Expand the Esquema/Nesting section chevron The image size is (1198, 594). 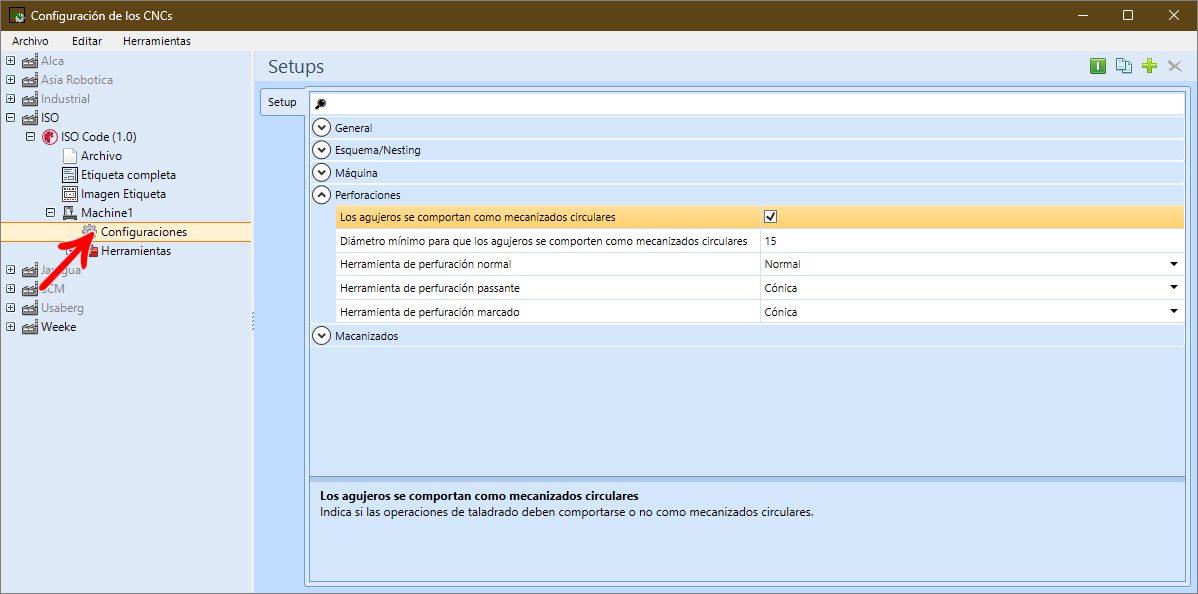tap(322, 150)
